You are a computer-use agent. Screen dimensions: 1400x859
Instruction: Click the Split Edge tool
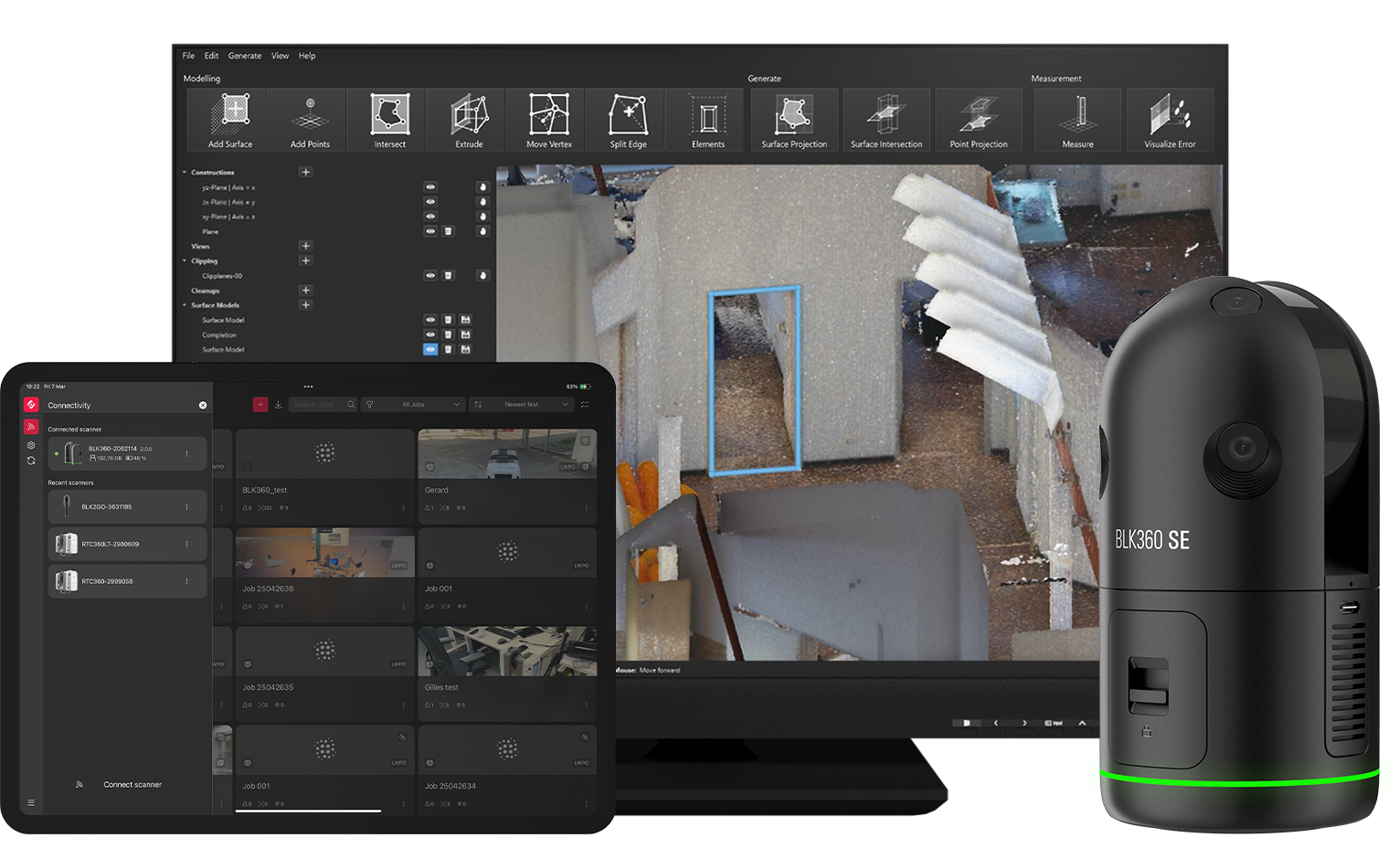(628, 119)
